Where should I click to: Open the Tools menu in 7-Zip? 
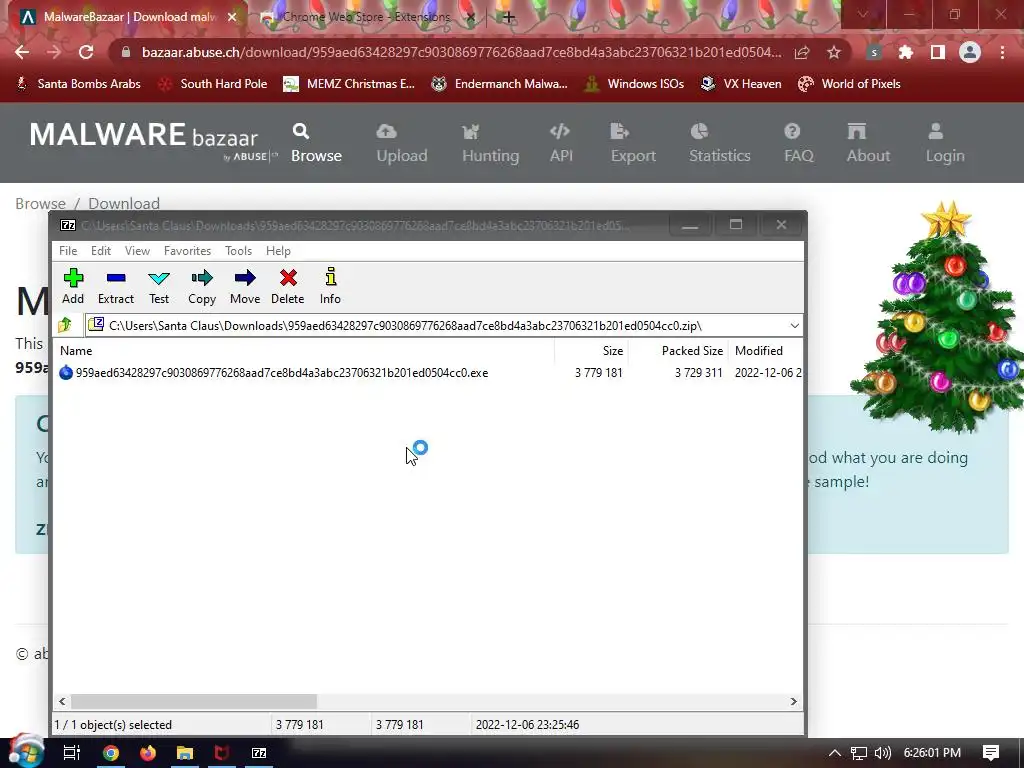238,251
